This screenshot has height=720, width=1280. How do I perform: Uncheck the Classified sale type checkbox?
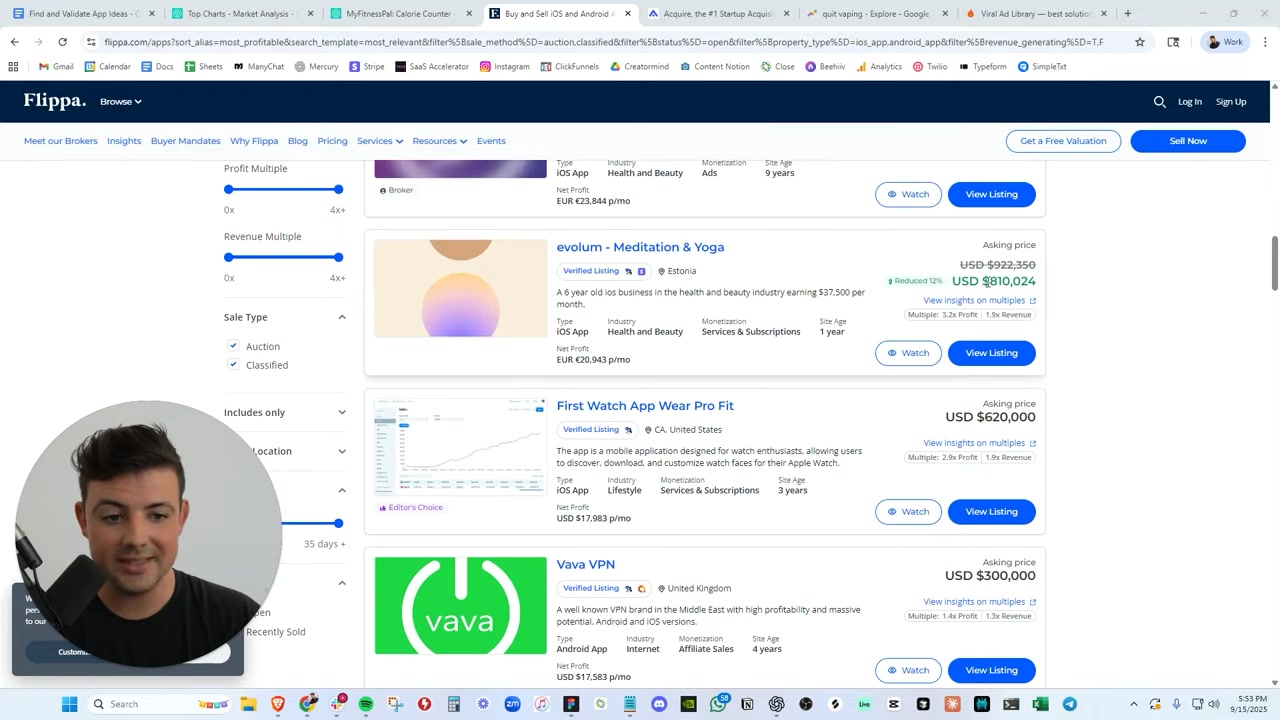(233, 365)
